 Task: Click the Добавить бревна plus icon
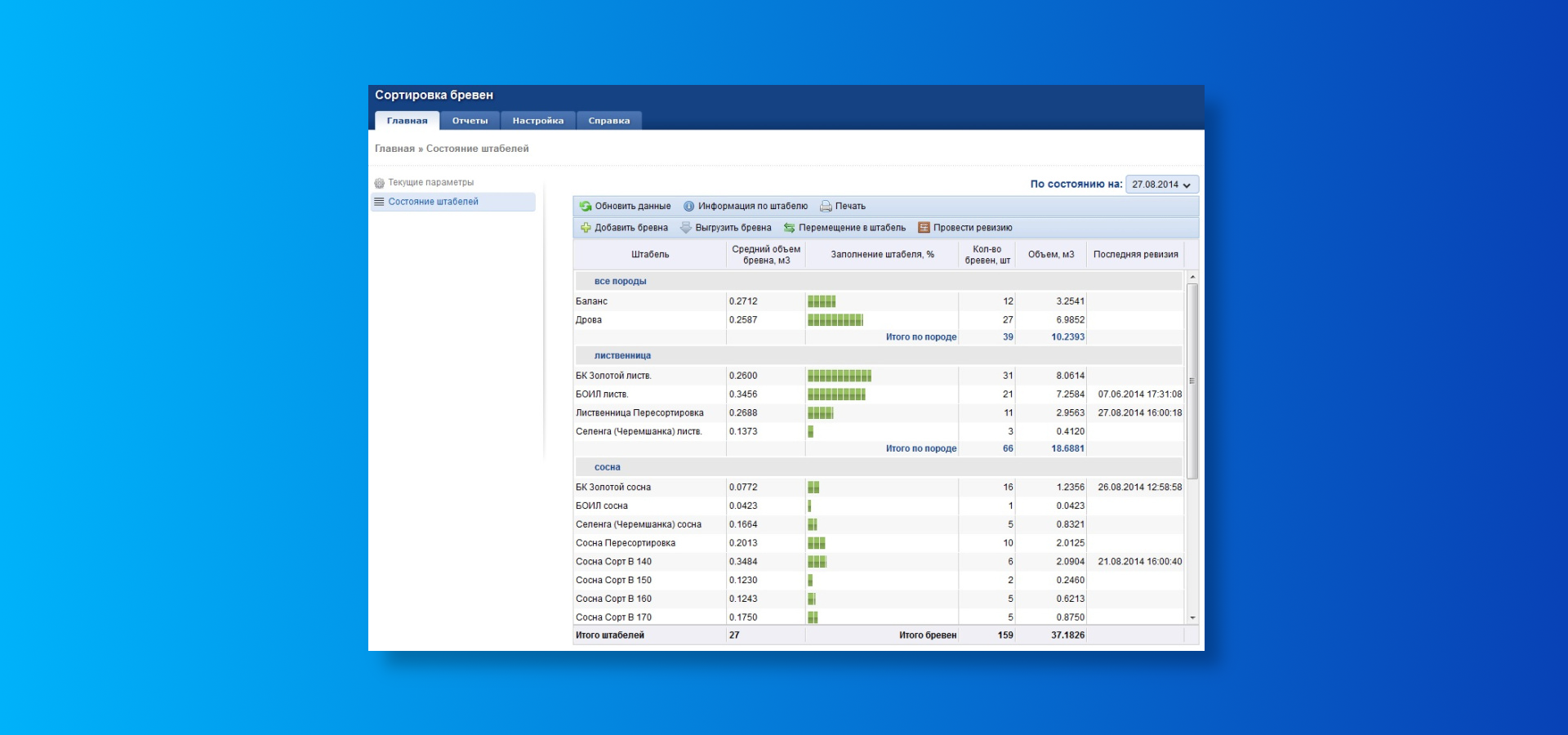(585, 228)
